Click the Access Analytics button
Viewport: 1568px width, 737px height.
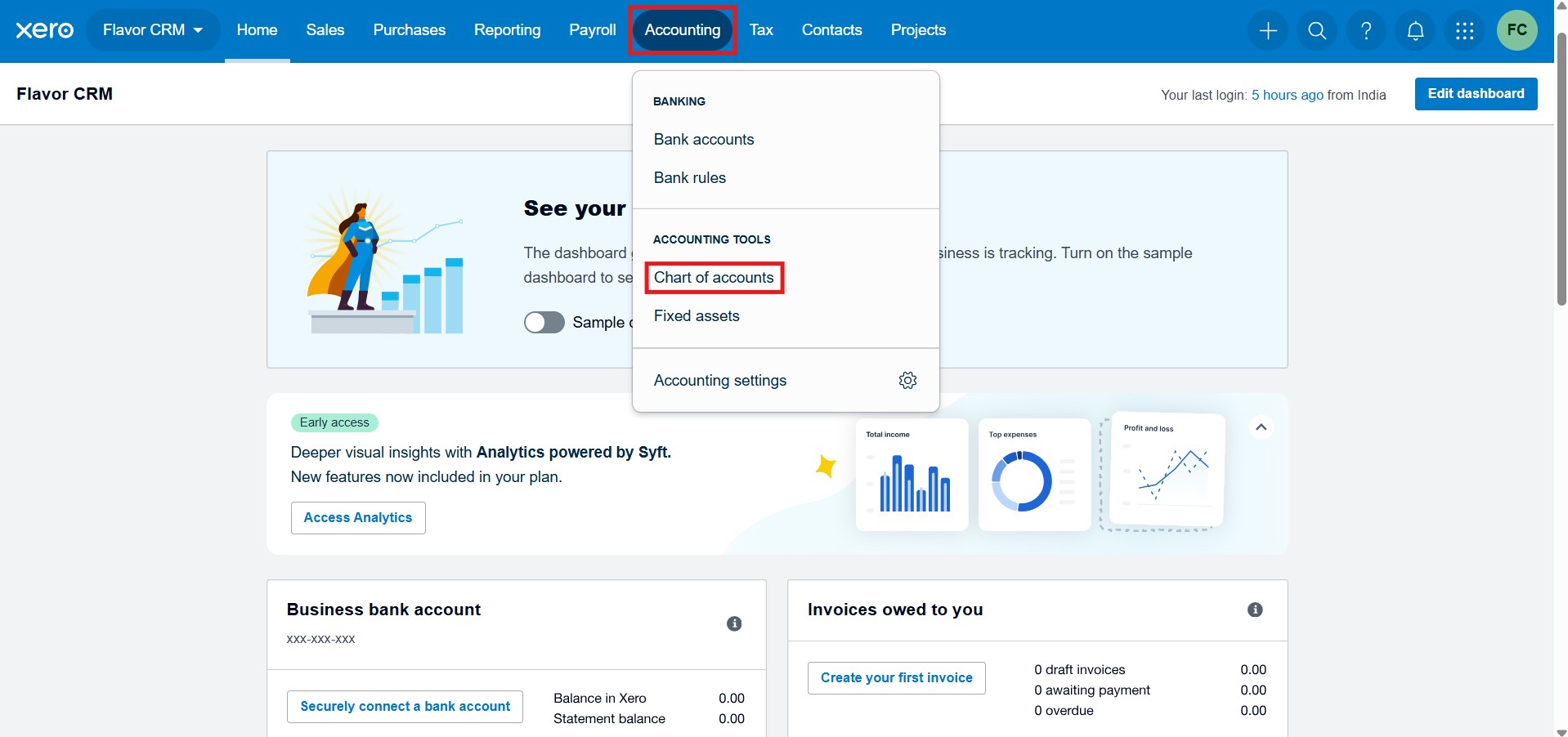[358, 518]
